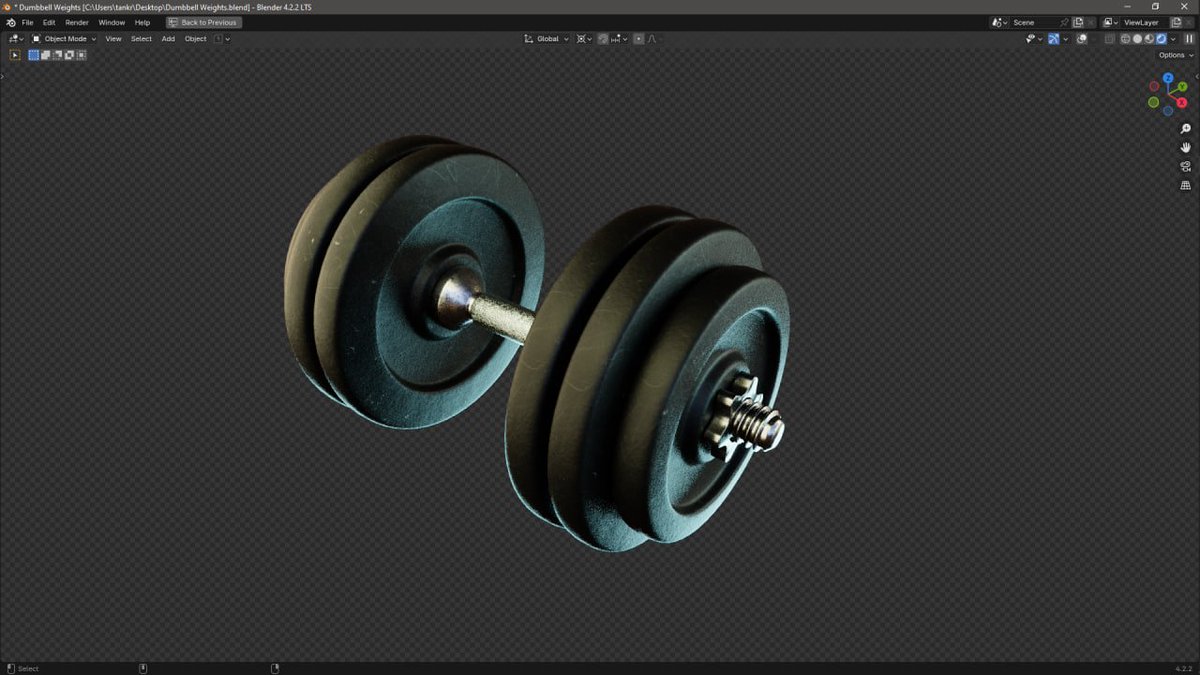Click the Back to Previous button

point(203,22)
